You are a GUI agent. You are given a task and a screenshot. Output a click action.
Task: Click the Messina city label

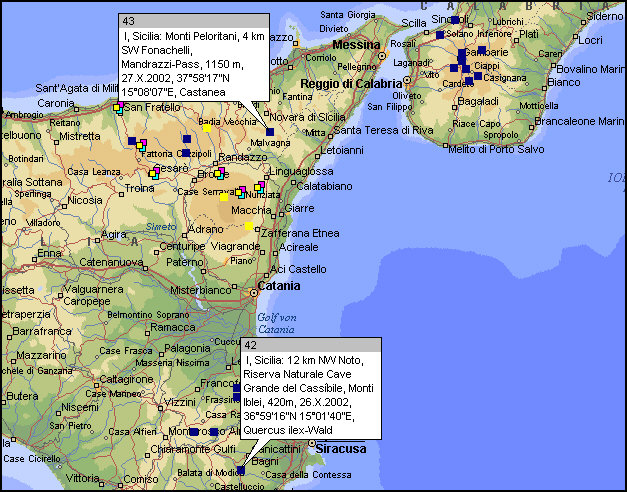[x=356, y=46]
